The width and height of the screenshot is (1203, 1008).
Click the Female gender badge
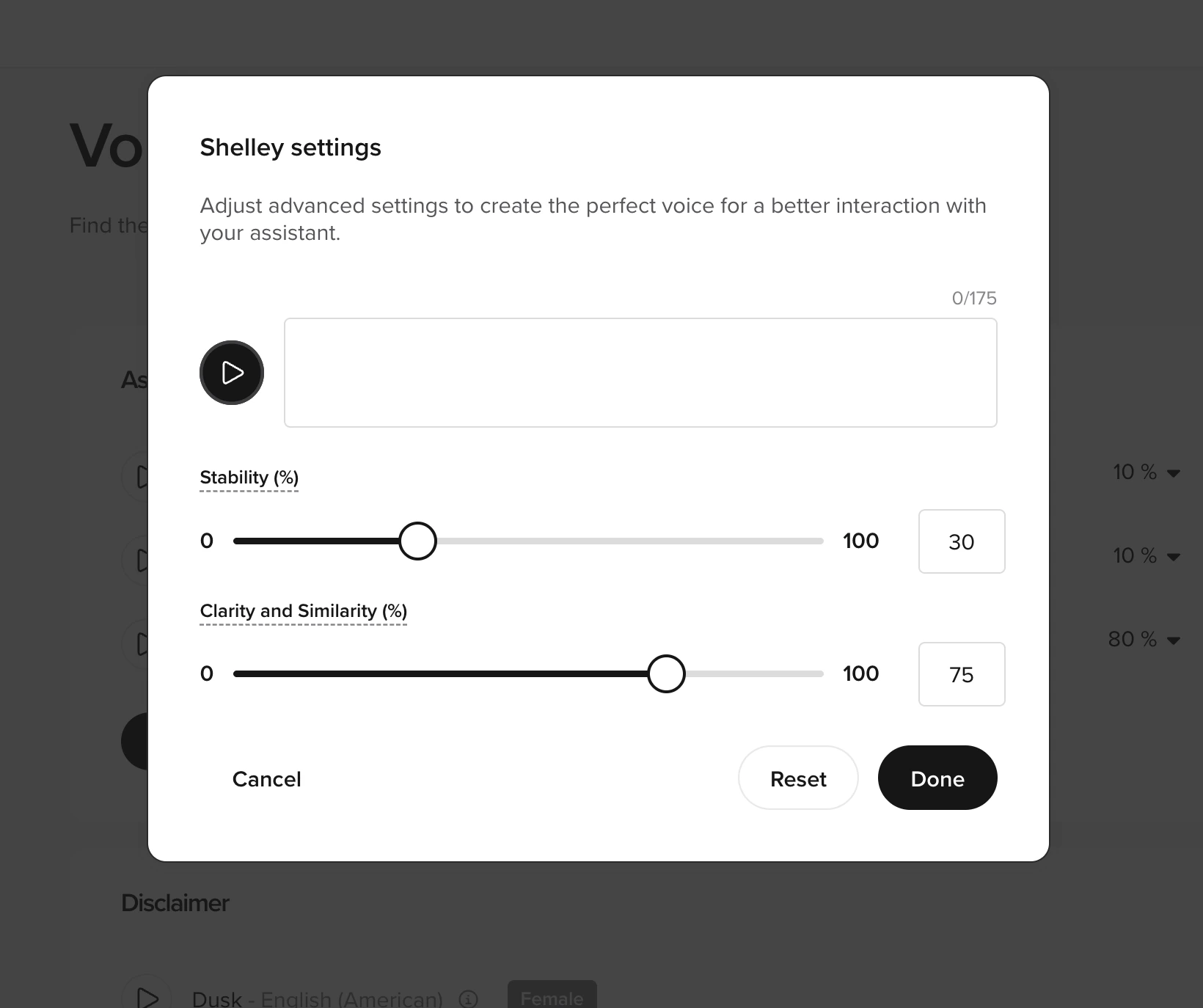coord(552,998)
